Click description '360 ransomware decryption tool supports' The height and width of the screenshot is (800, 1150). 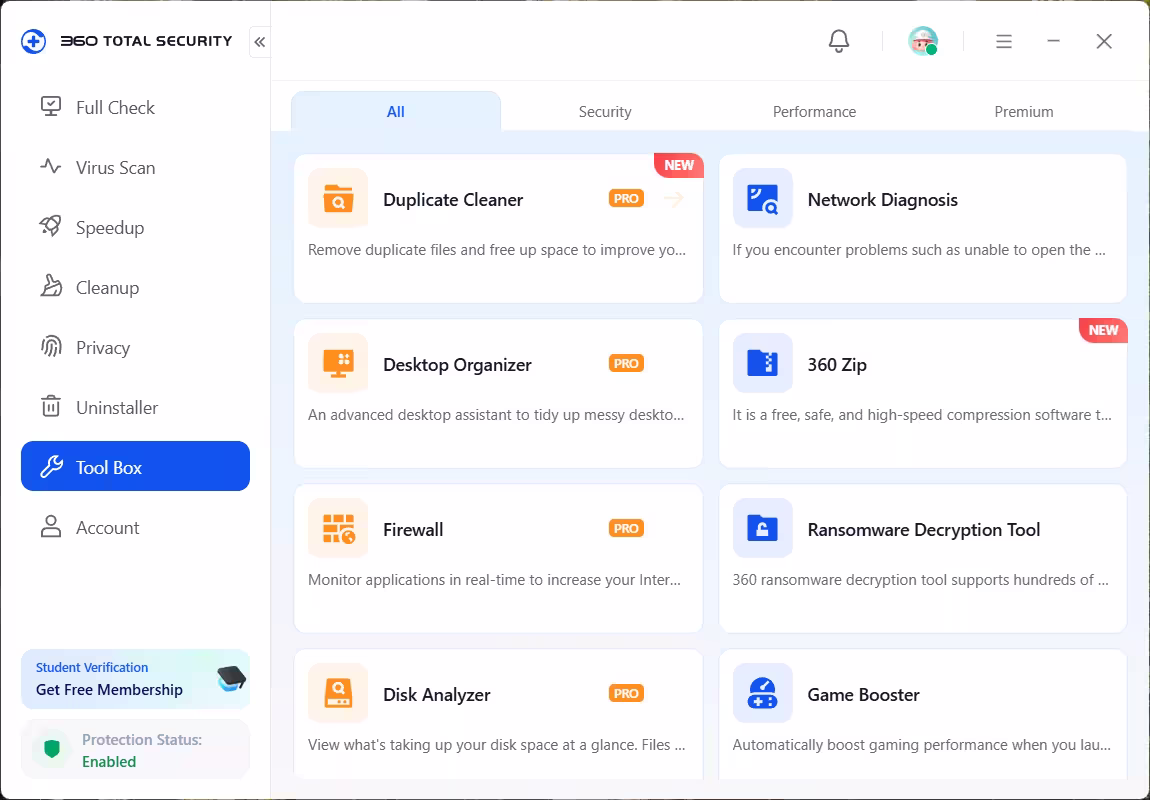920,580
